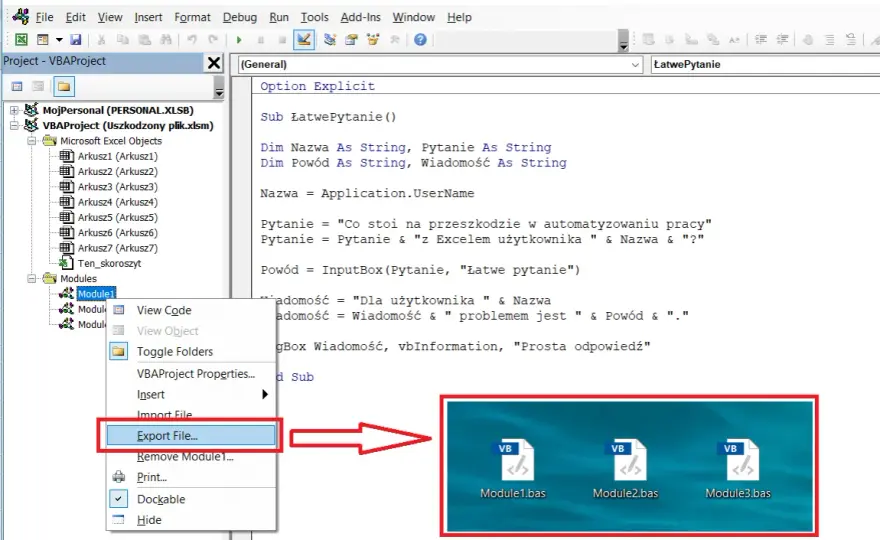Viewport: 880px width, 540px height.
Task: Open Project Explorer via its toolbar icon
Action: click(x=330, y=39)
